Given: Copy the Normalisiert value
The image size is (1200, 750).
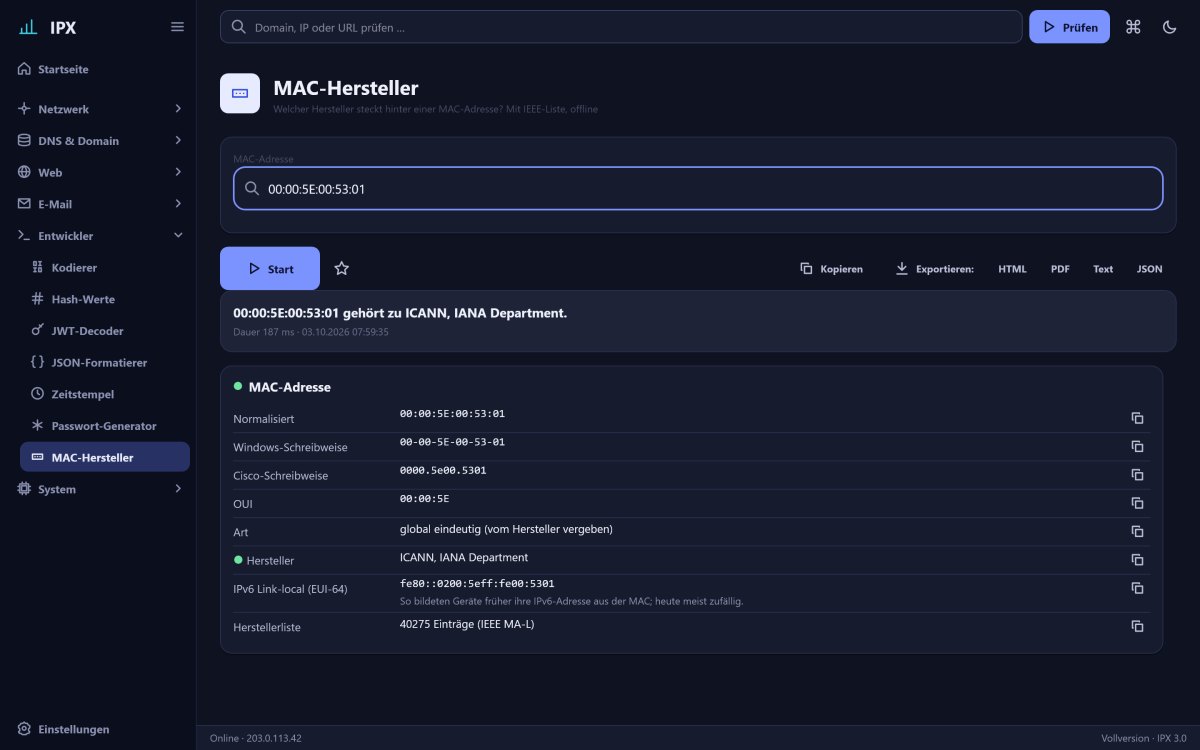Looking at the screenshot, I should pyautogui.click(x=1137, y=418).
